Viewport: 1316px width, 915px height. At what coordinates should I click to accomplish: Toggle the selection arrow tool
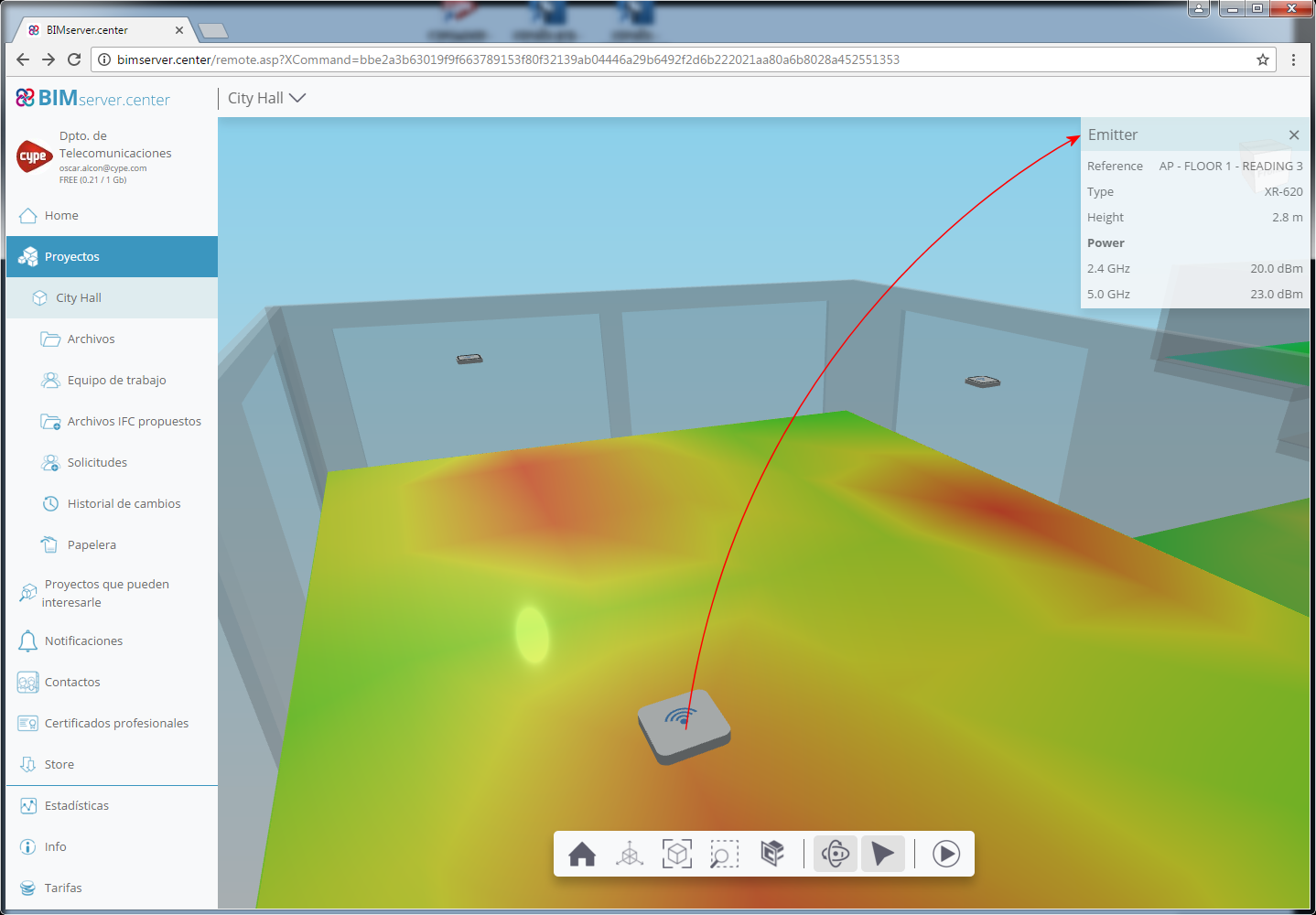coord(883,854)
